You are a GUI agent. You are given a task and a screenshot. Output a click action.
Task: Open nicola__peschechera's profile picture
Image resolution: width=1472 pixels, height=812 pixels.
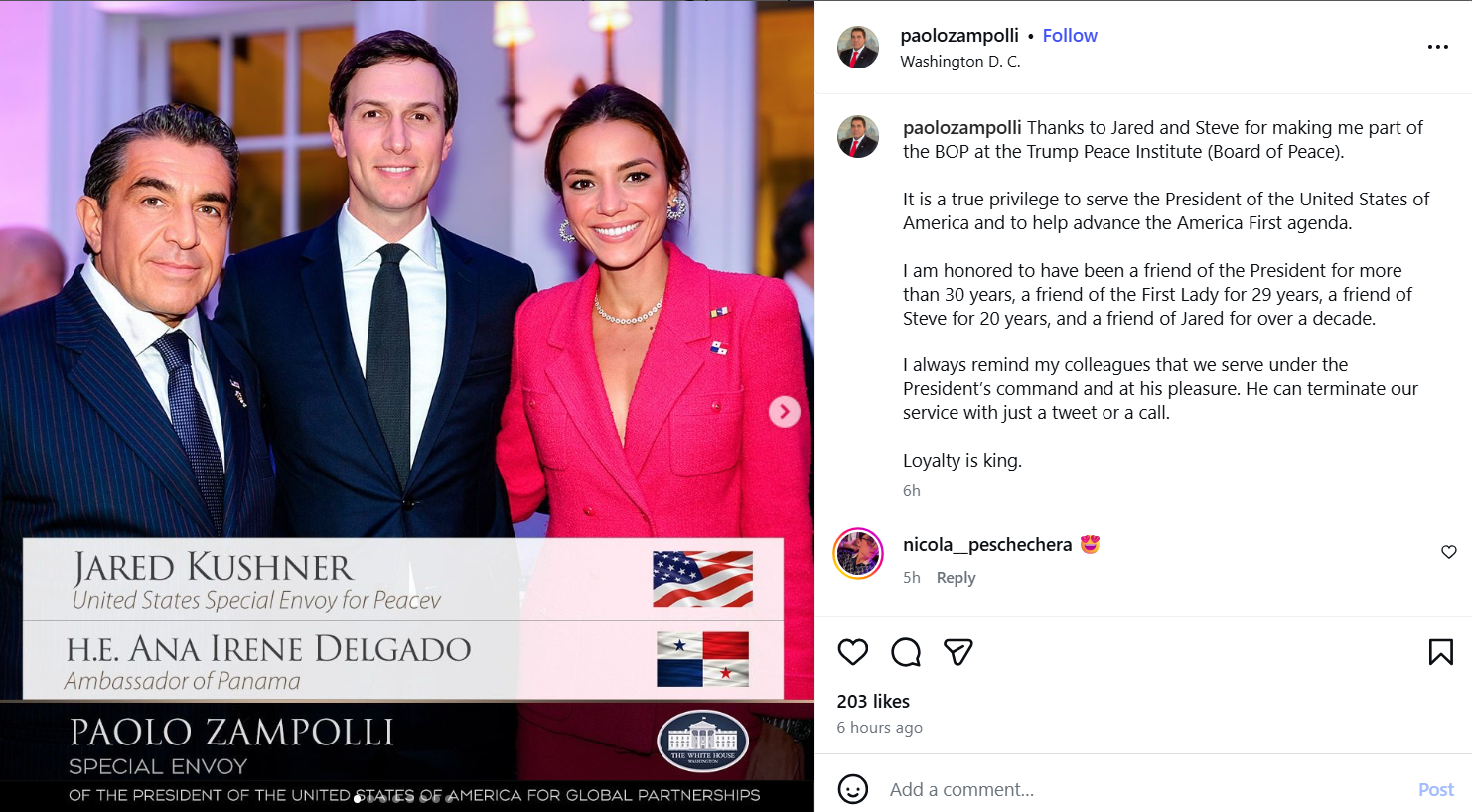[858, 553]
